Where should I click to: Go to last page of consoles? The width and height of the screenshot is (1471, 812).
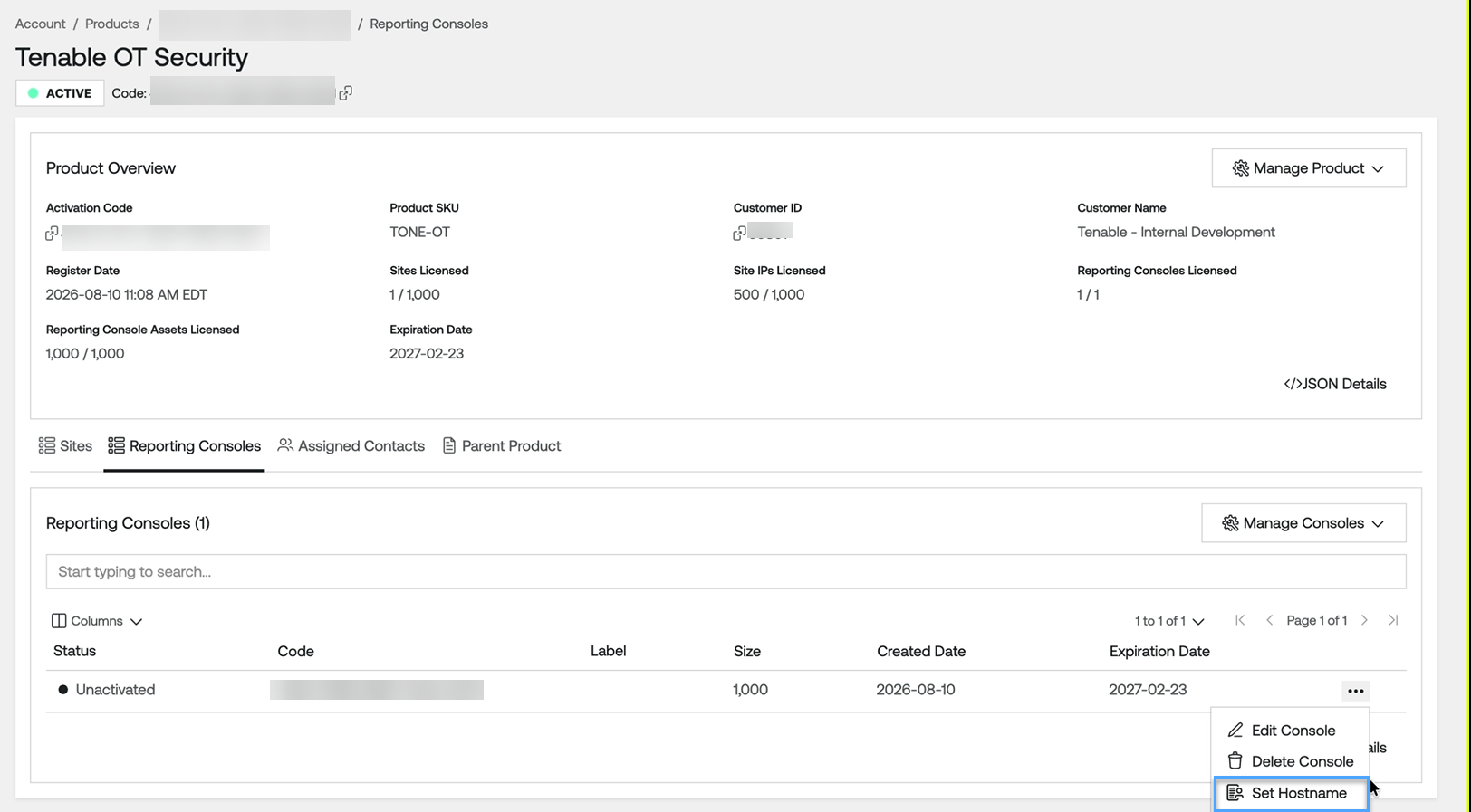(x=1393, y=620)
